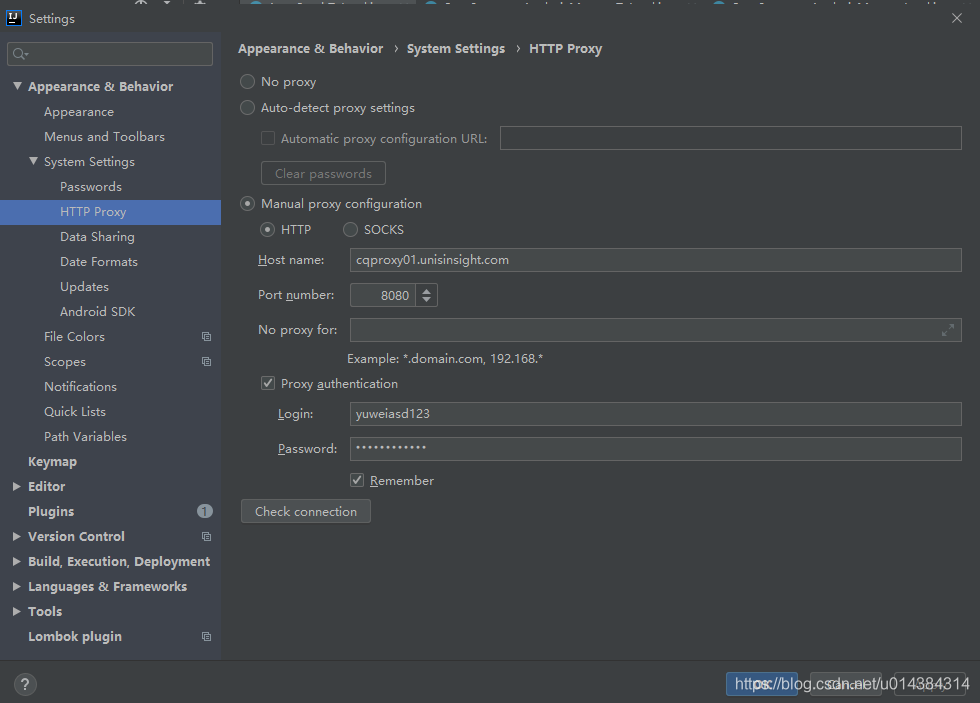Collapse the Appearance & Behavior section

point(18,86)
